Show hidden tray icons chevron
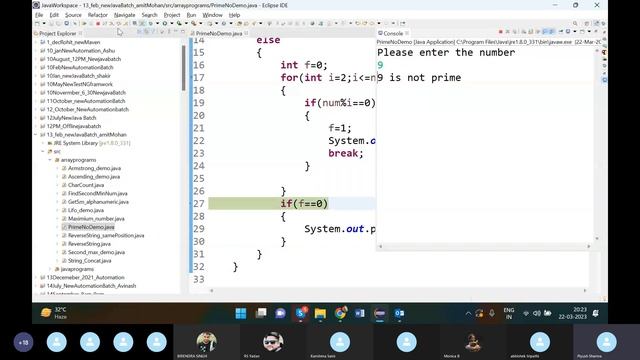640x360 pixels. (468, 313)
